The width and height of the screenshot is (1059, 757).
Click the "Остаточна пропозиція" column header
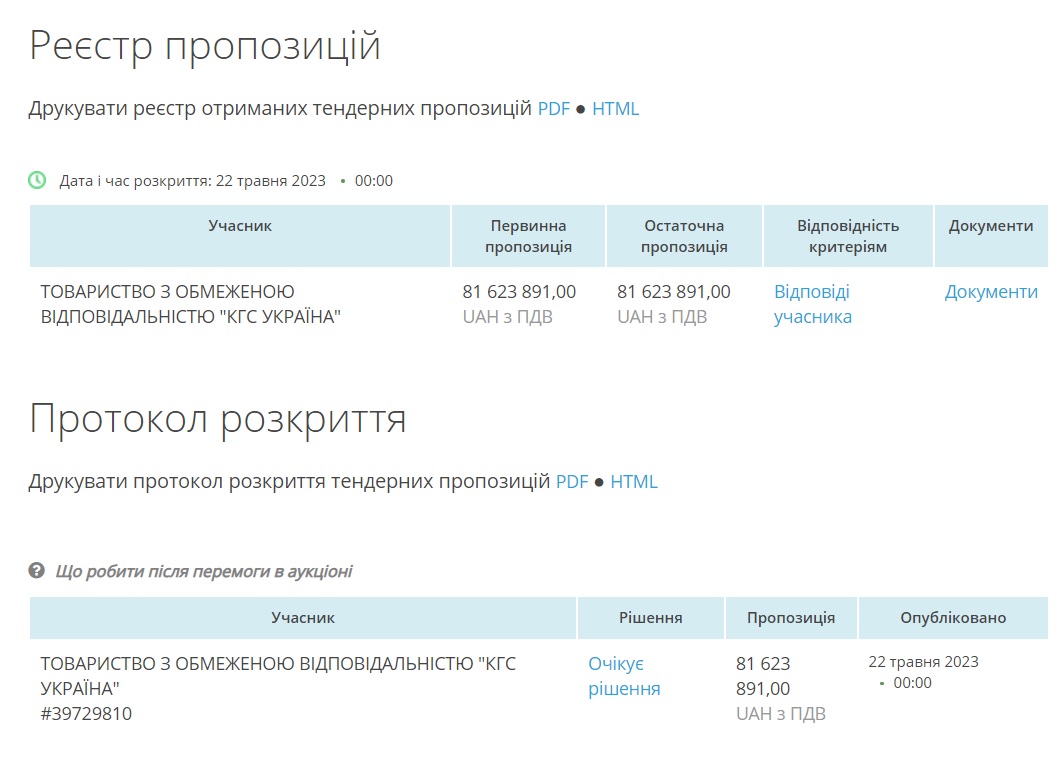[x=684, y=236]
